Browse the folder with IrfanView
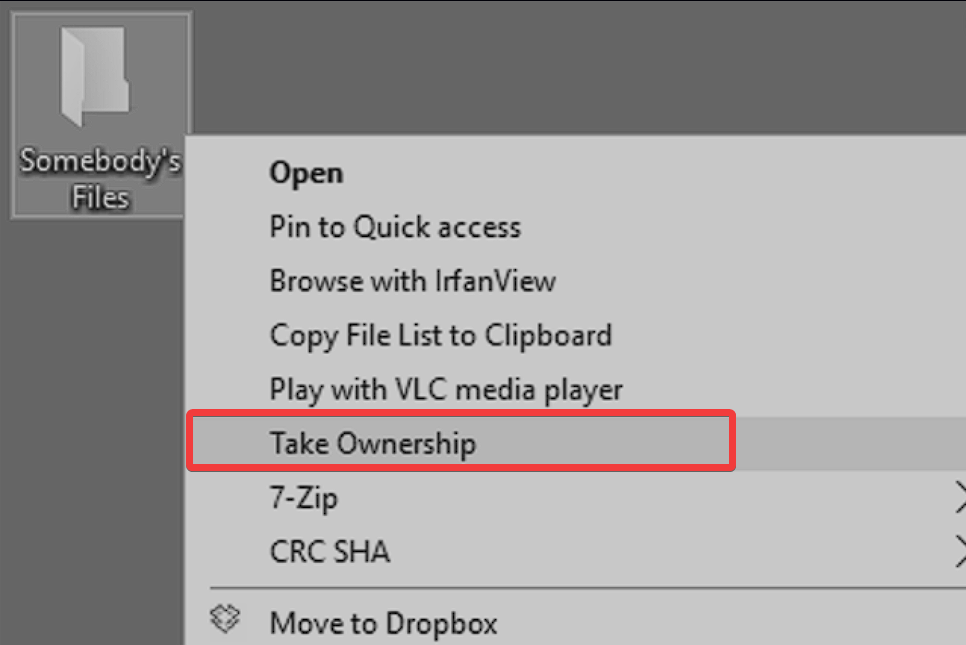The image size is (966, 645). pyautogui.click(x=412, y=281)
